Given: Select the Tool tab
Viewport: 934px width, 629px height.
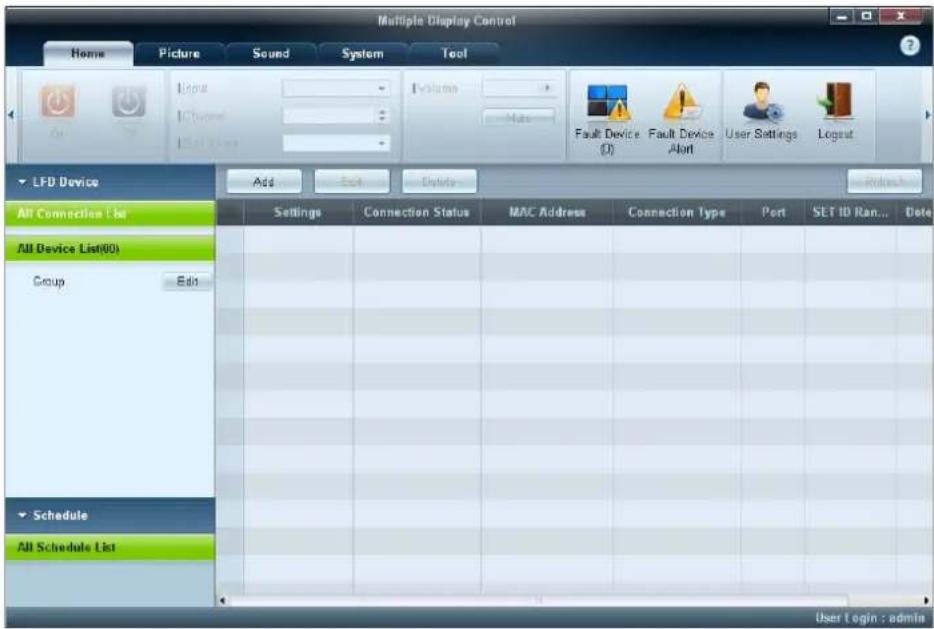Looking at the screenshot, I should (454, 54).
